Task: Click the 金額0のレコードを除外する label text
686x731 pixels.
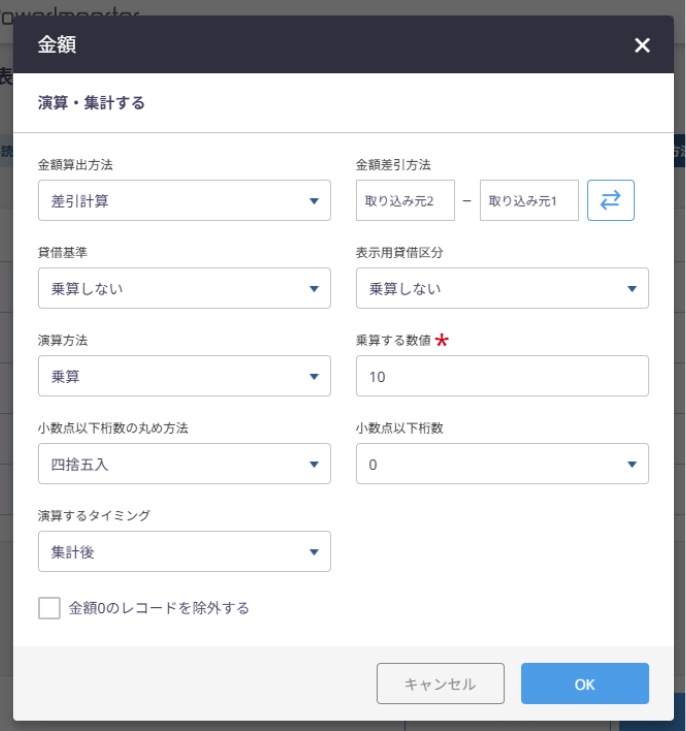Action: (x=159, y=608)
